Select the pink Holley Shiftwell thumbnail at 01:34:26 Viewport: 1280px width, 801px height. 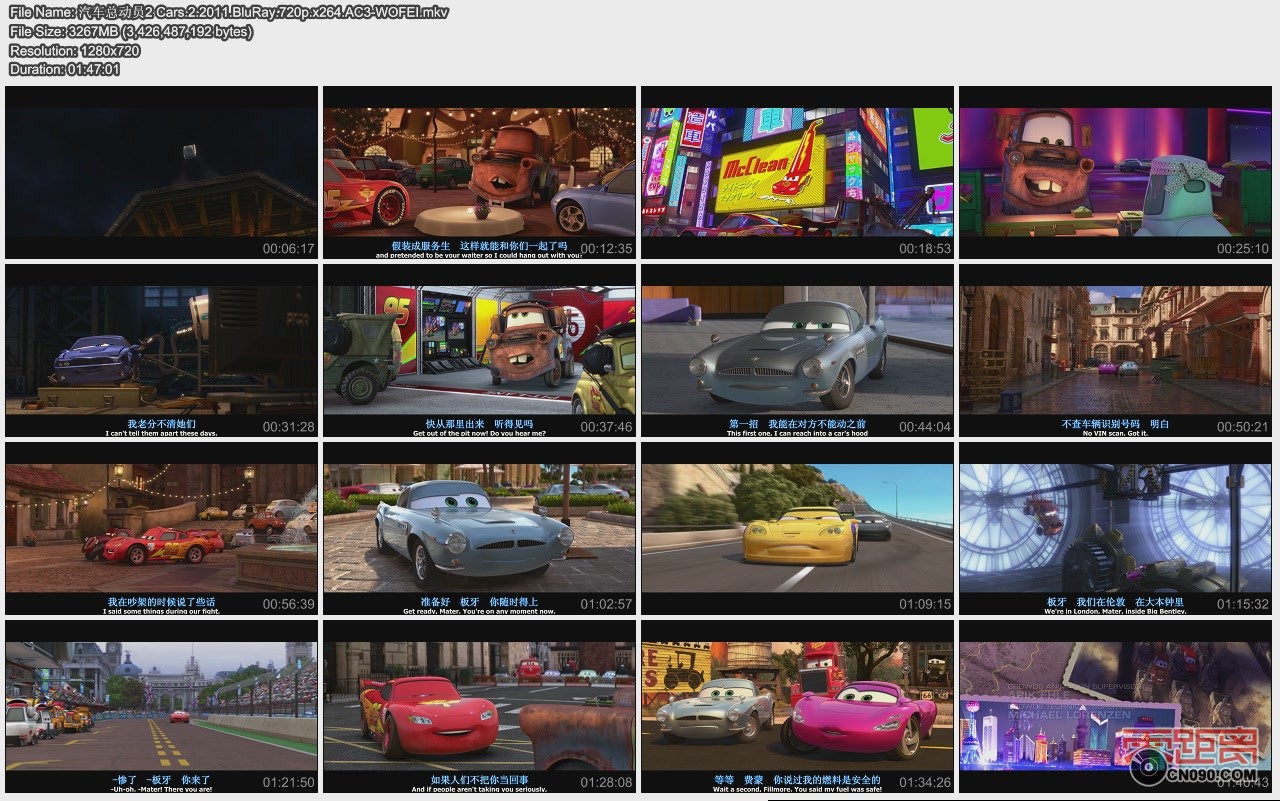tap(797, 706)
